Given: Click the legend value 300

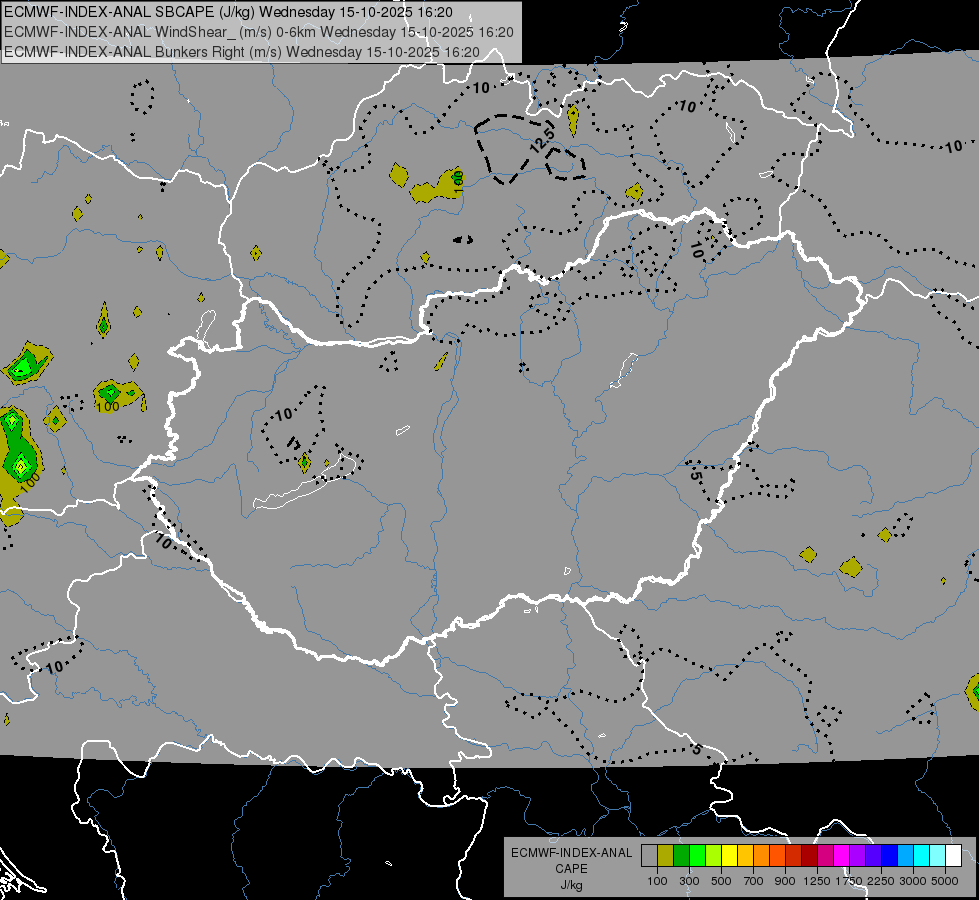Looking at the screenshot, I should click(689, 881).
